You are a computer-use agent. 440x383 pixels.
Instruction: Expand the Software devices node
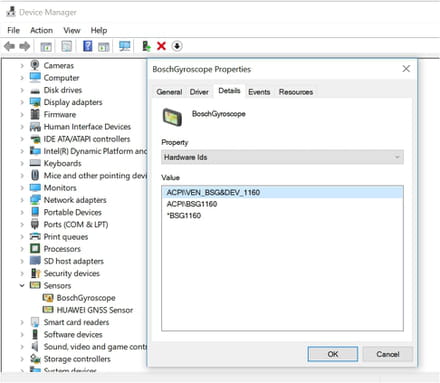(x=22, y=334)
